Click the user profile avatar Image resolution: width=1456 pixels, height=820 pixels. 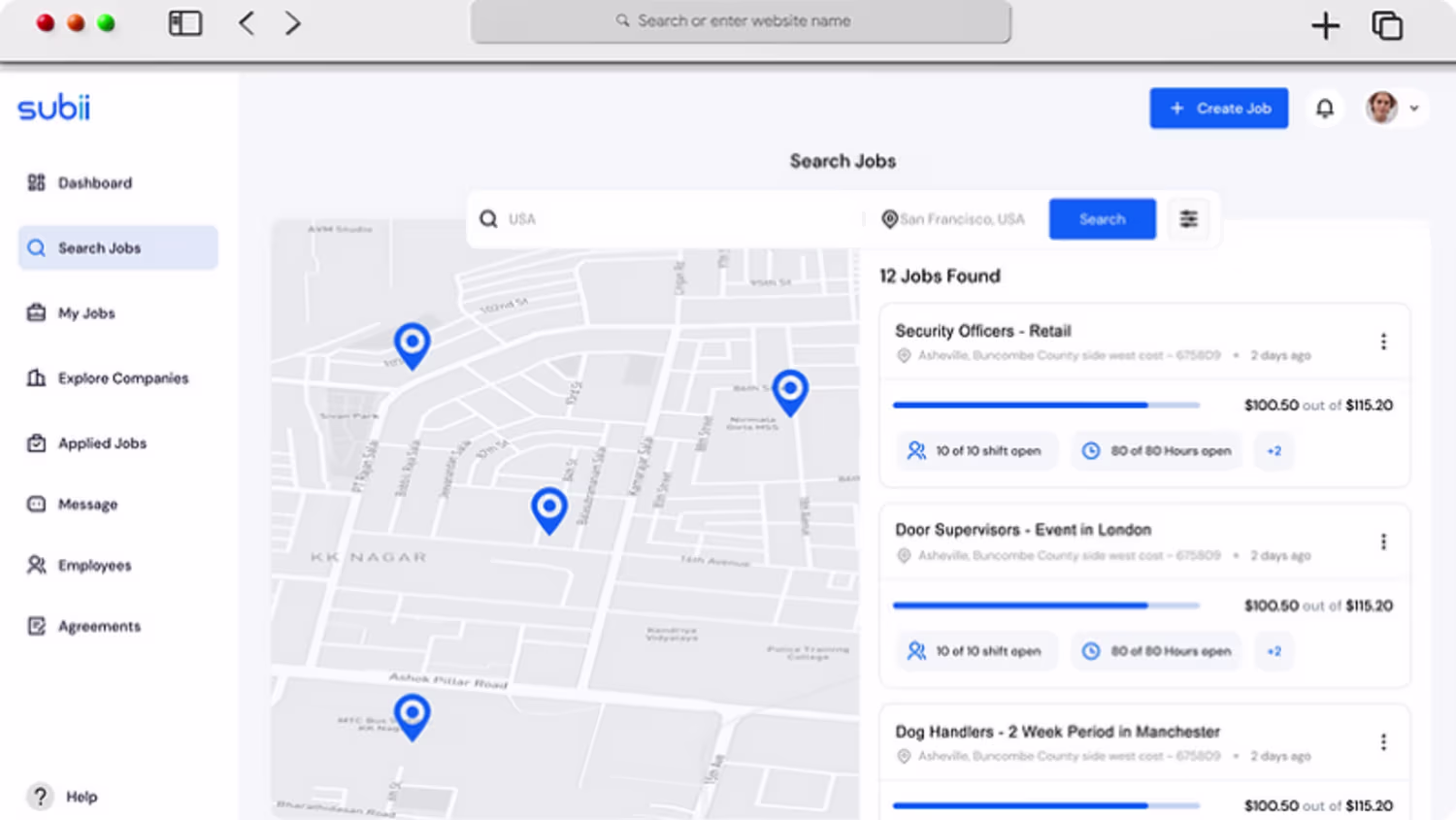click(1382, 108)
